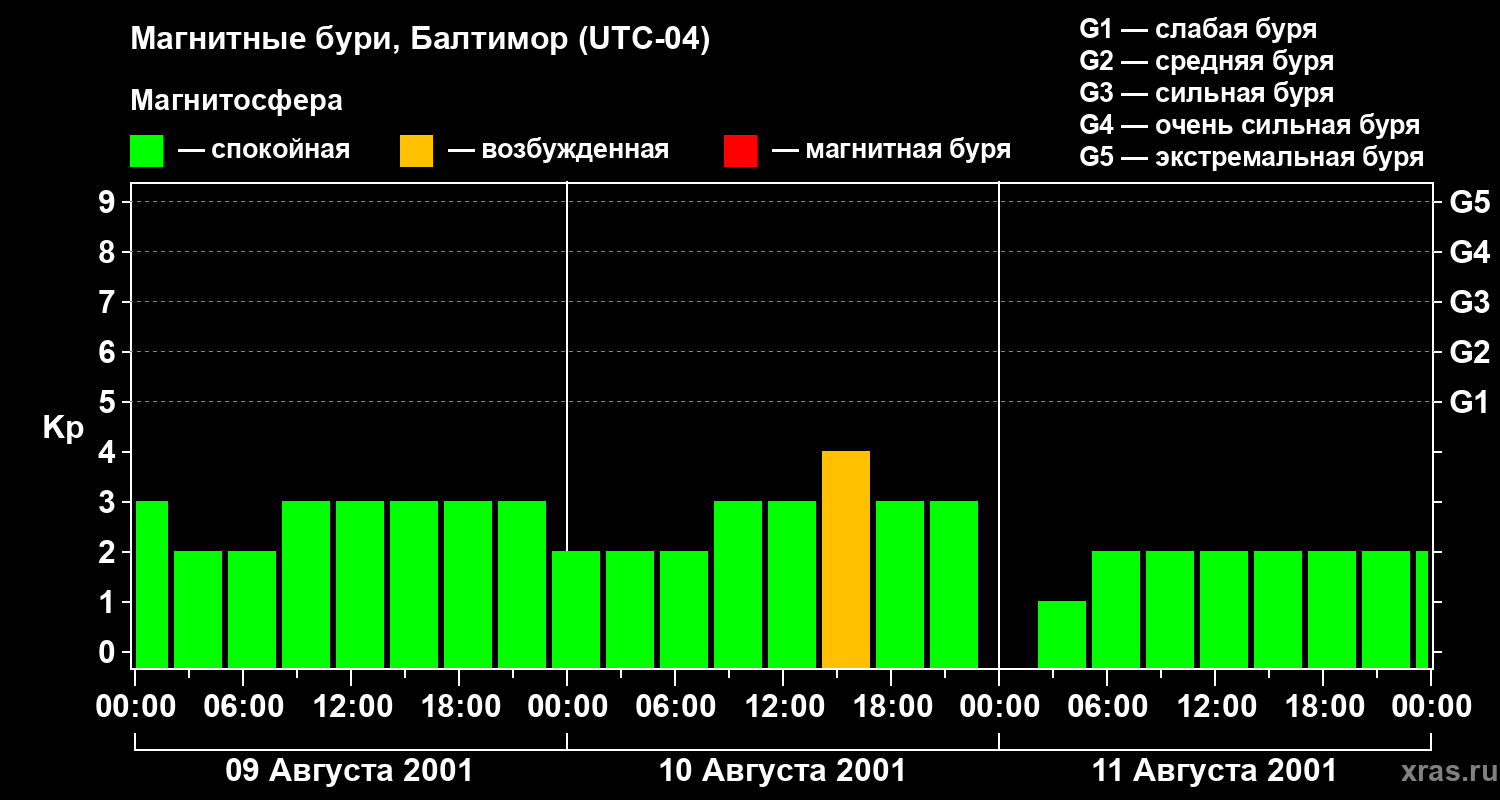This screenshot has width=1500, height=800.
Task: Click the title "Магнитные бури, Балтимор (UTC-04)"
Action: [x=420, y=40]
